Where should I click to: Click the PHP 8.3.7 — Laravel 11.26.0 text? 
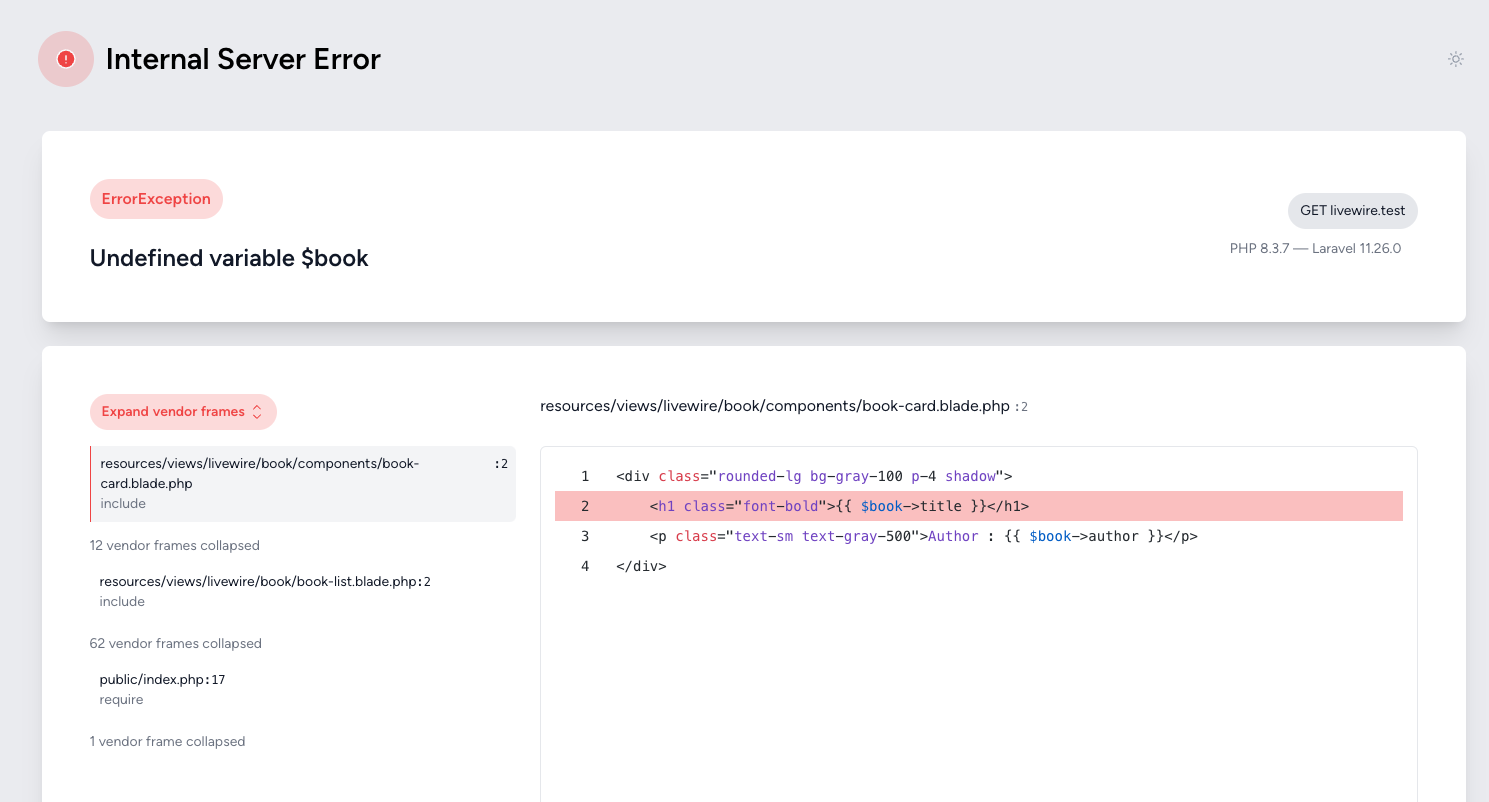[1315, 248]
